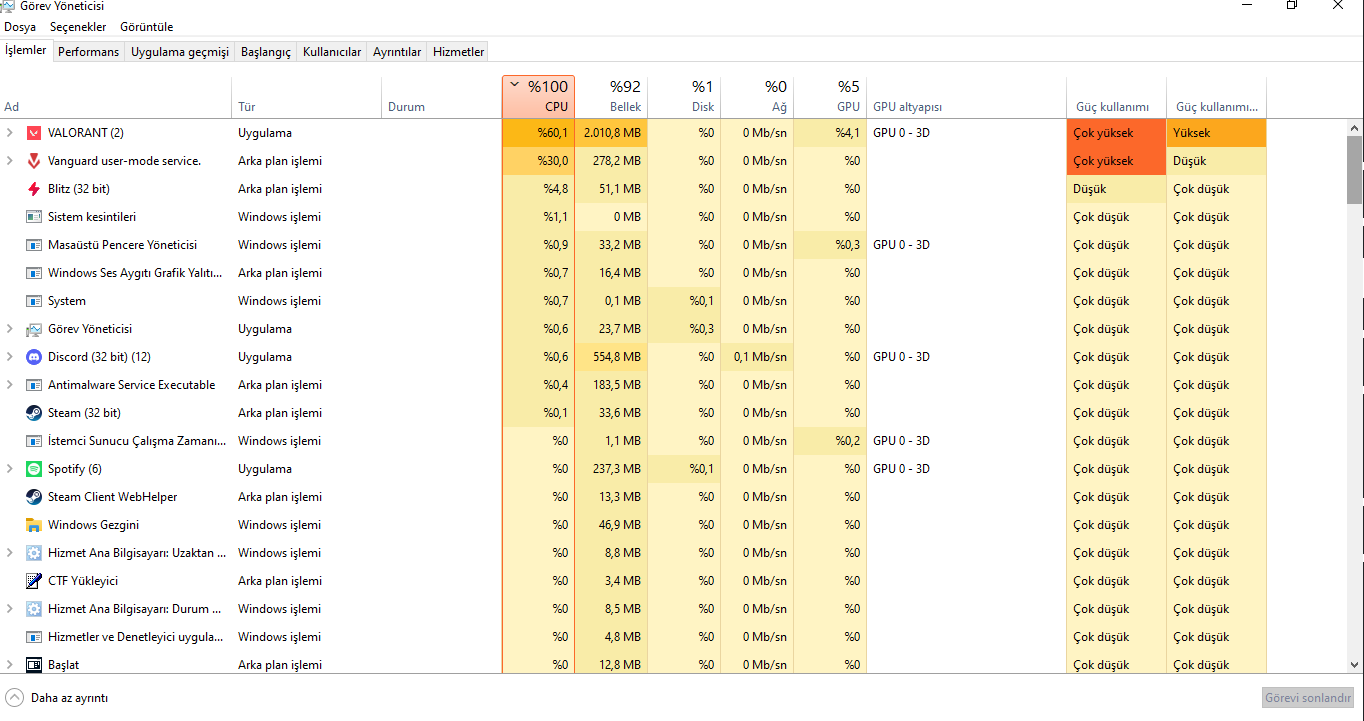Switch to the Performans tab

pos(88,52)
